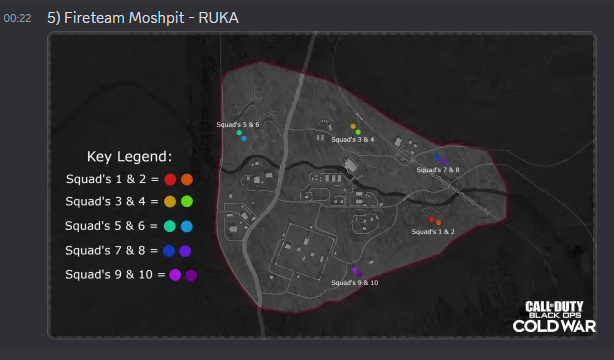The image size is (614, 360).
Task: Click the red spawn dot near Squad's 1 & 2
Action: (x=432, y=220)
